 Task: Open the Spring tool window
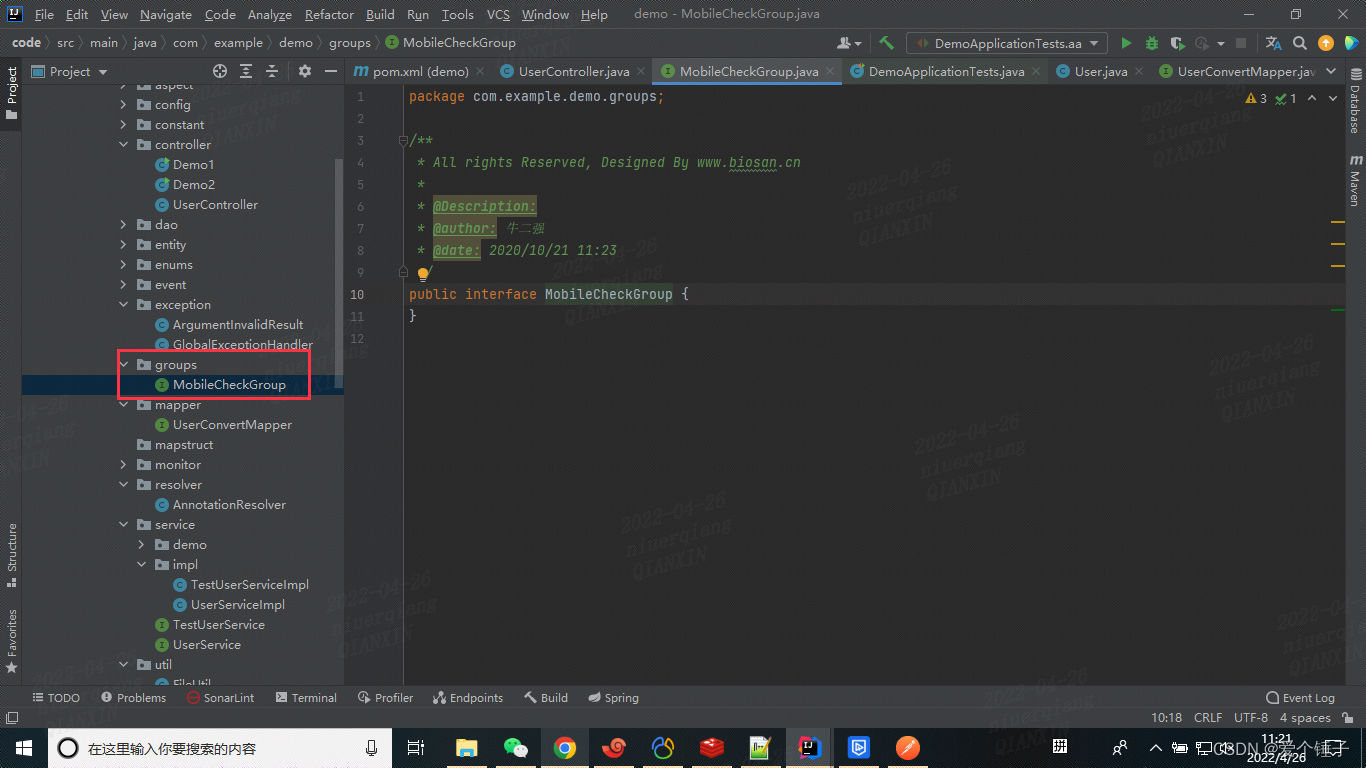(x=613, y=698)
